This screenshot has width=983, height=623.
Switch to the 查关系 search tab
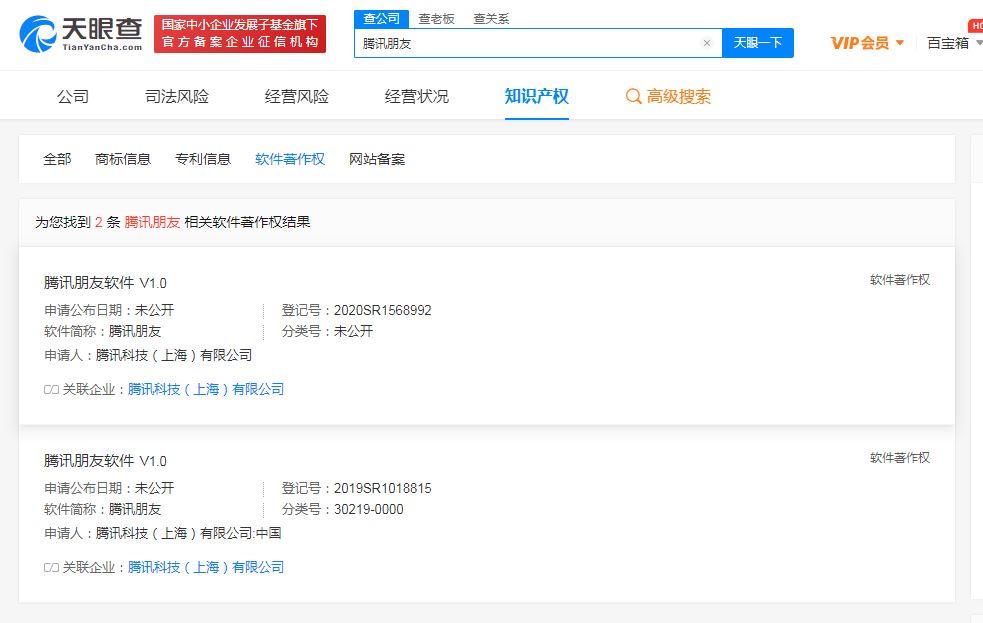[x=489, y=18]
